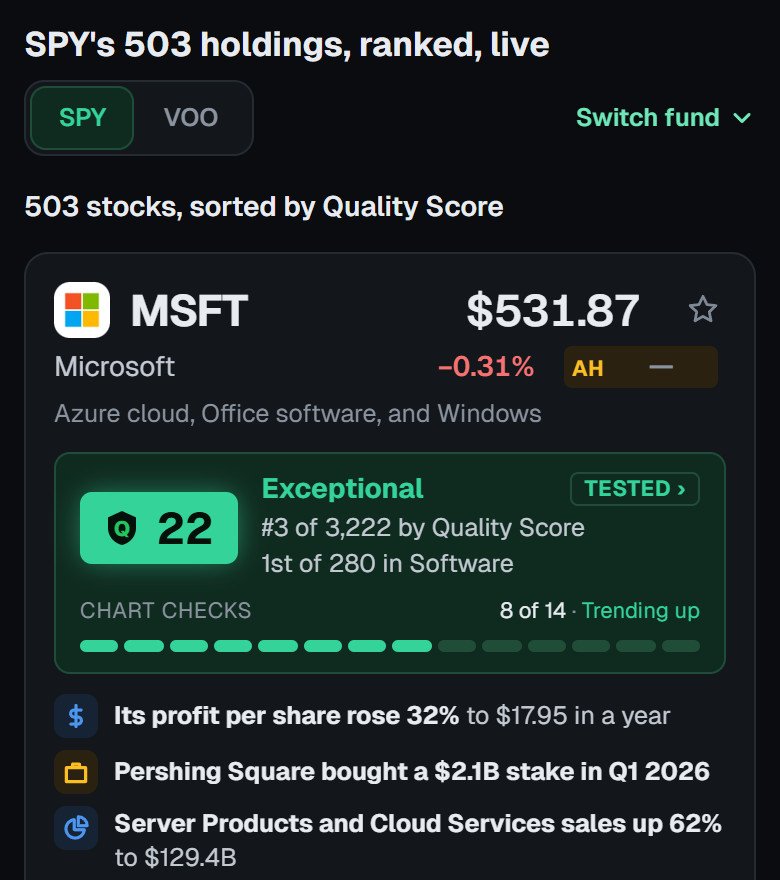Click the CHART CHECKS label
780x880 pixels.
pyautogui.click(x=166, y=611)
